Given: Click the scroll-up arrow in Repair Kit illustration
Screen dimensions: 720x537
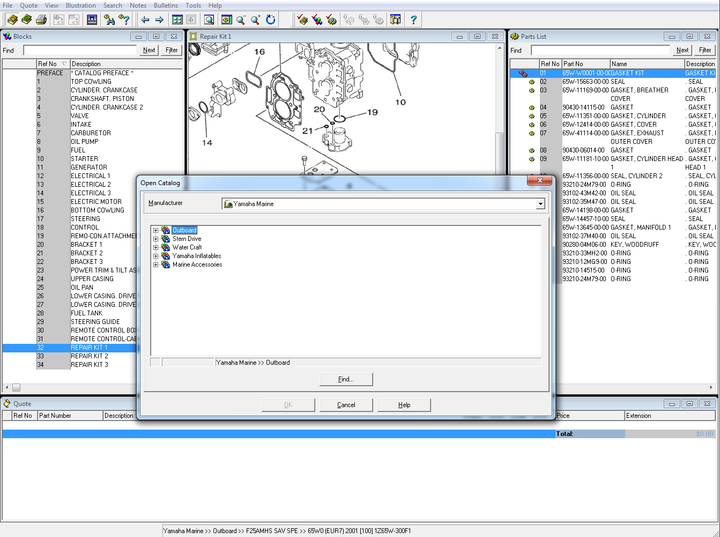Looking at the screenshot, I should 500,47.
